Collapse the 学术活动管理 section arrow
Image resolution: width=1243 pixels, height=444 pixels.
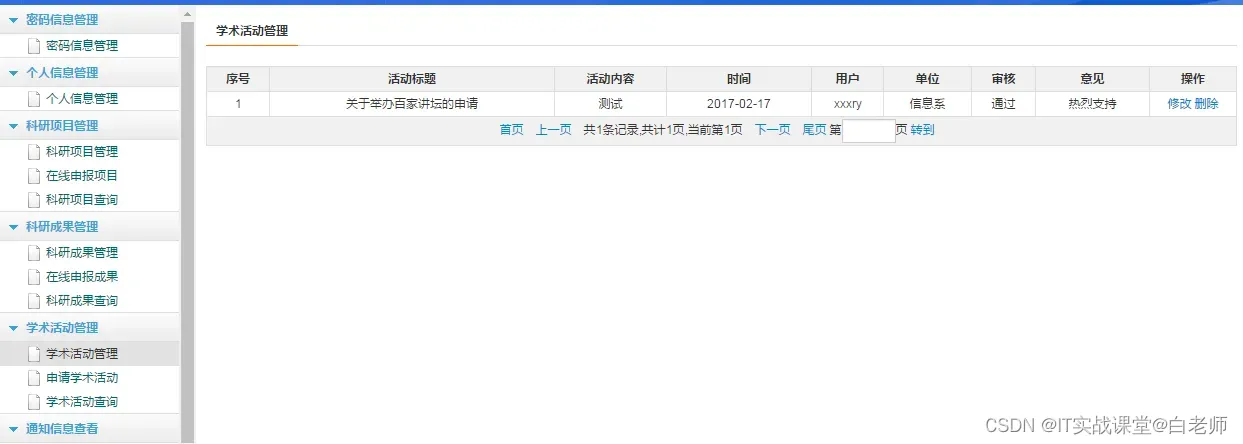coord(14,328)
